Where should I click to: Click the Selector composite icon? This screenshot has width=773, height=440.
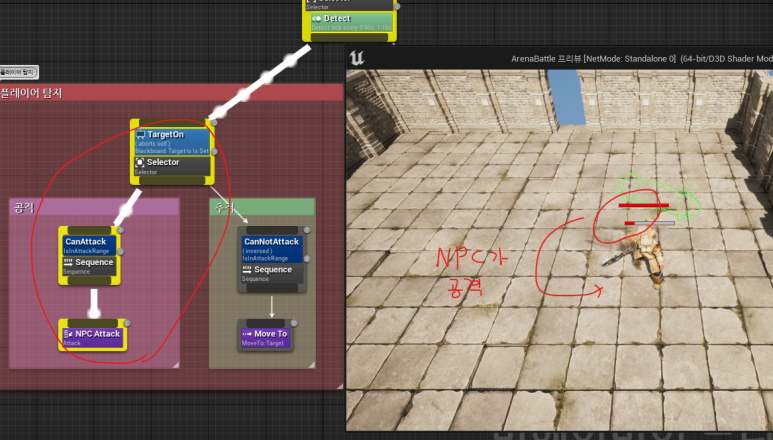[x=140, y=163]
